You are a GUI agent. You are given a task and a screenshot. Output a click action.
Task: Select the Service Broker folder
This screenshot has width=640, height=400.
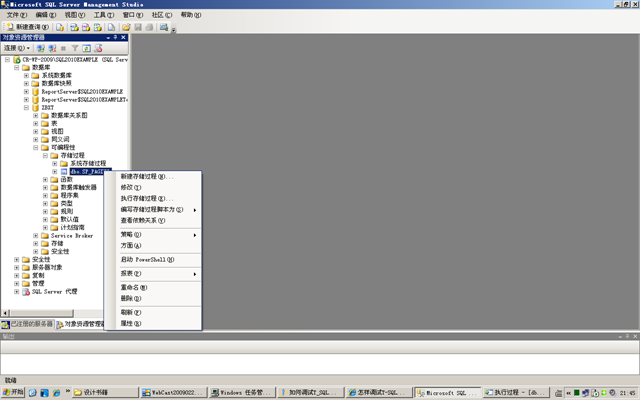(x=72, y=236)
